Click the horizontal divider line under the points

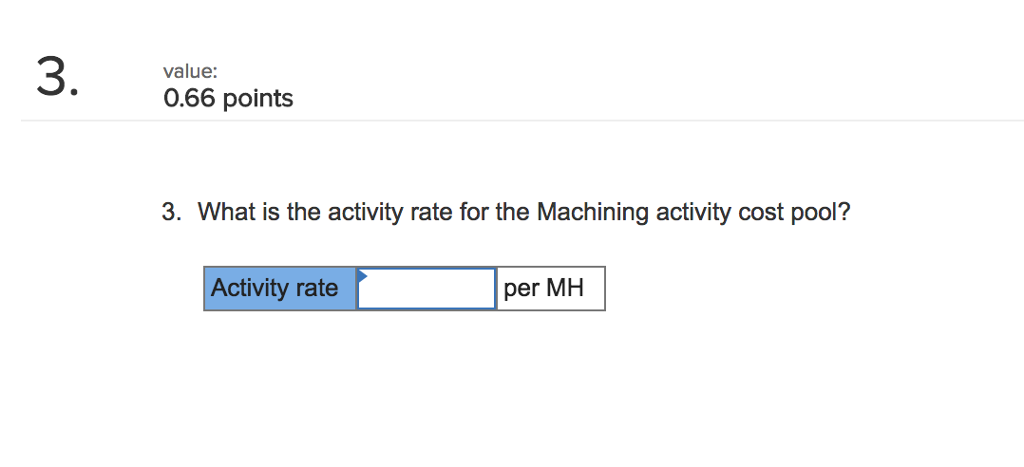click(x=512, y=121)
